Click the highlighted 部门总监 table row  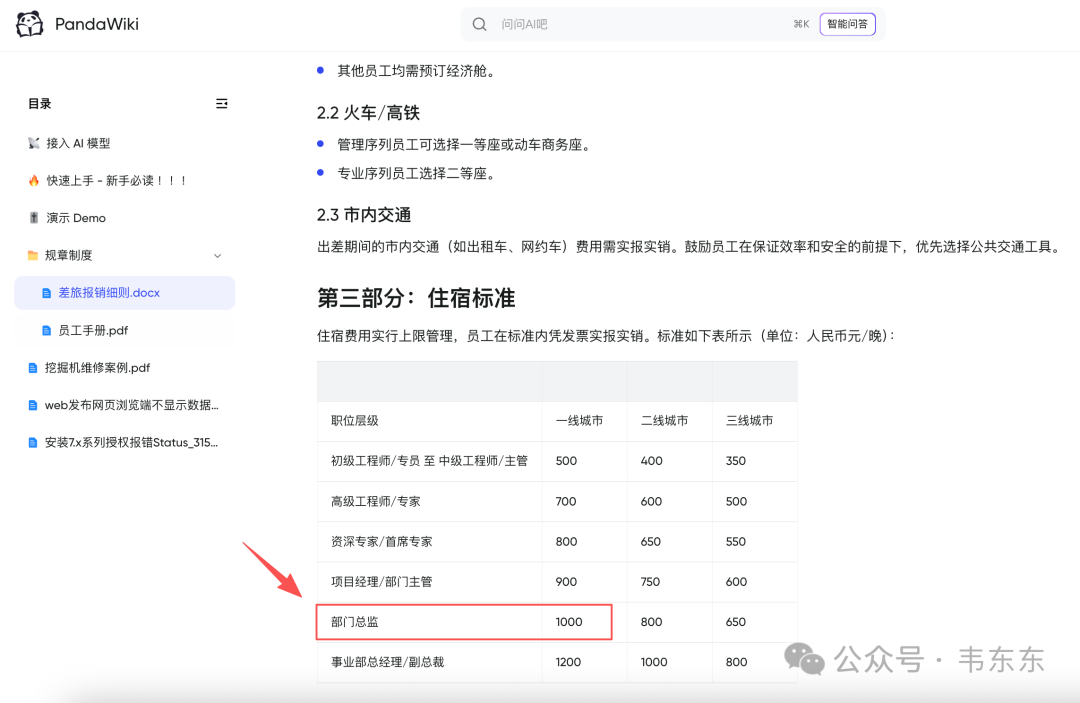464,621
